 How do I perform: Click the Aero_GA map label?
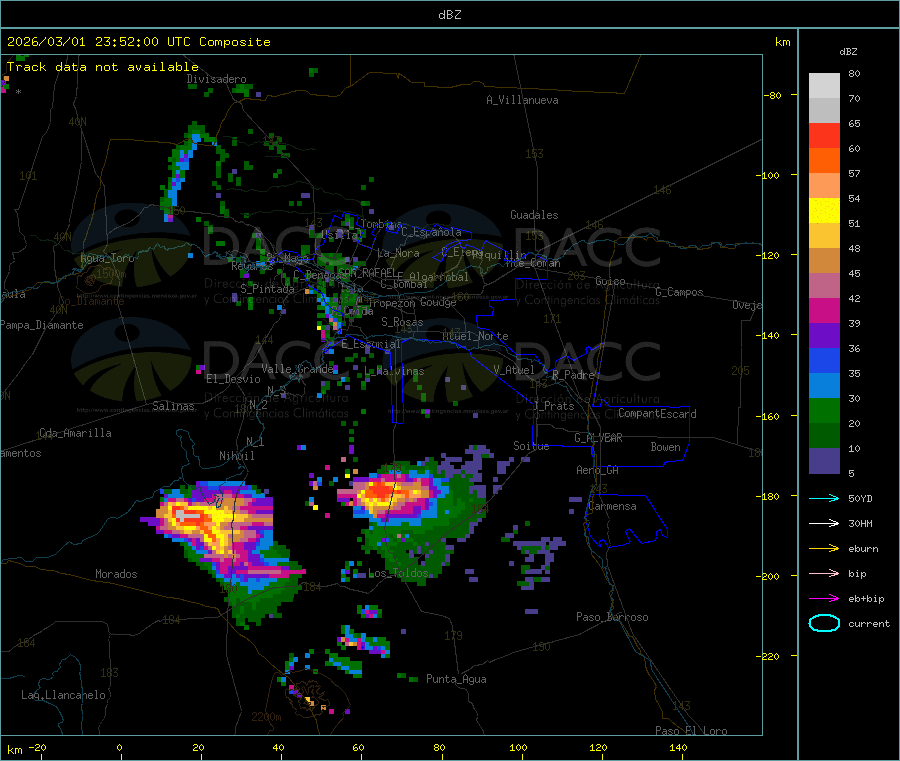pos(597,470)
